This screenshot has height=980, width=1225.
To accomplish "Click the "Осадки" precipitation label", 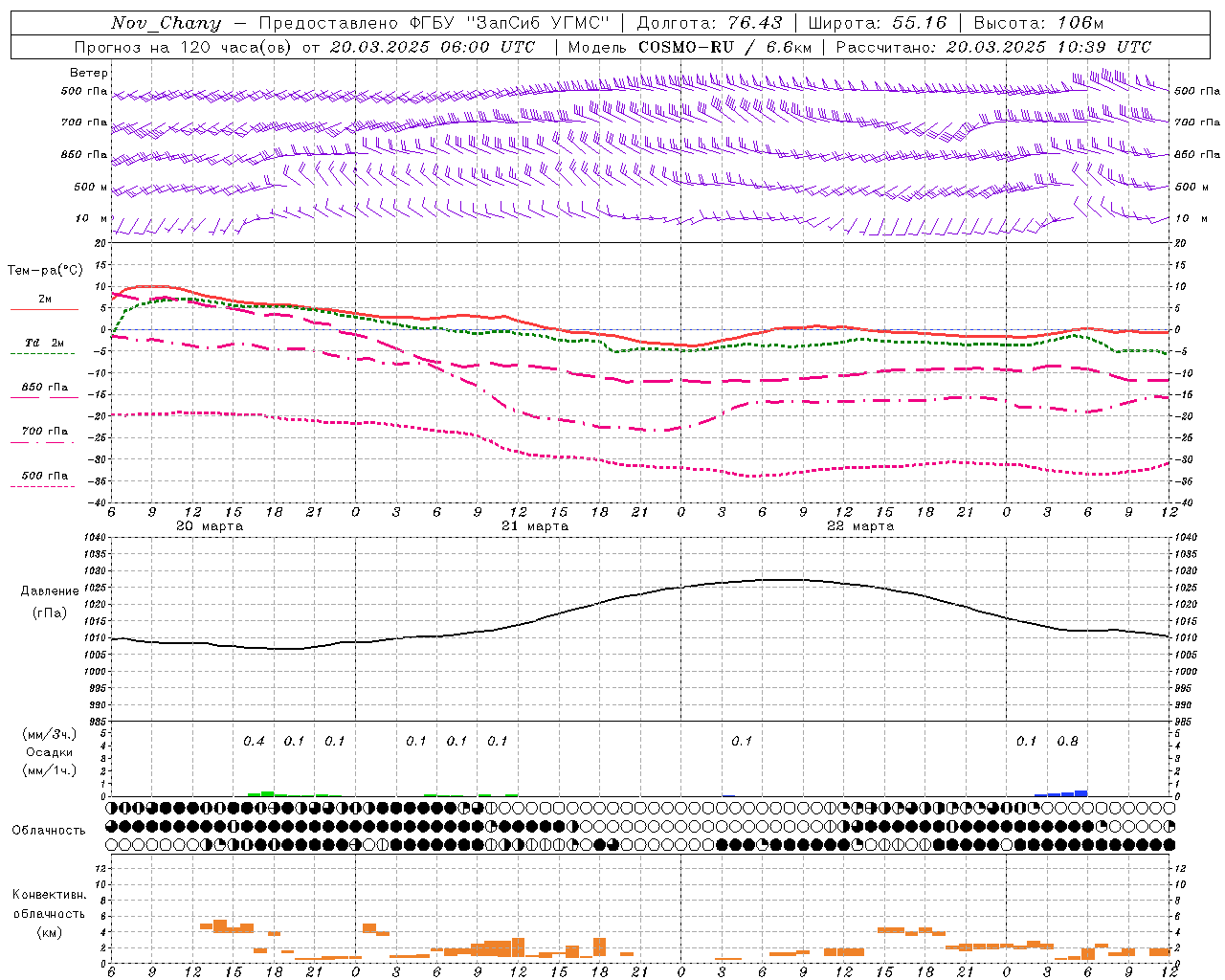I will pos(50,752).
